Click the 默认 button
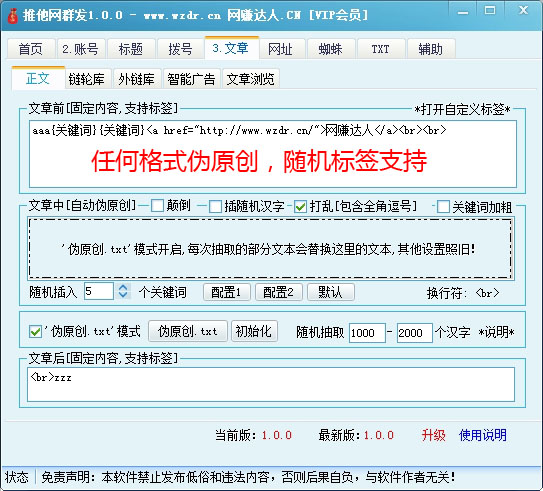 [331, 292]
